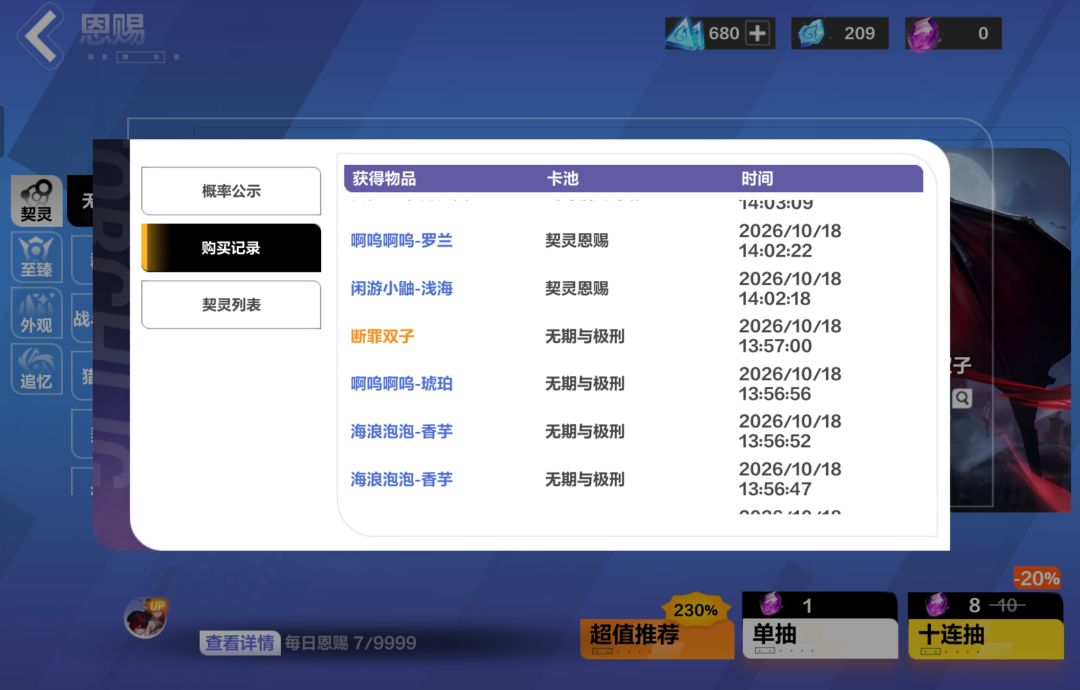Perform a 十连抽 ten pull
The height and width of the screenshot is (690, 1080).
[x=986, y=625]
